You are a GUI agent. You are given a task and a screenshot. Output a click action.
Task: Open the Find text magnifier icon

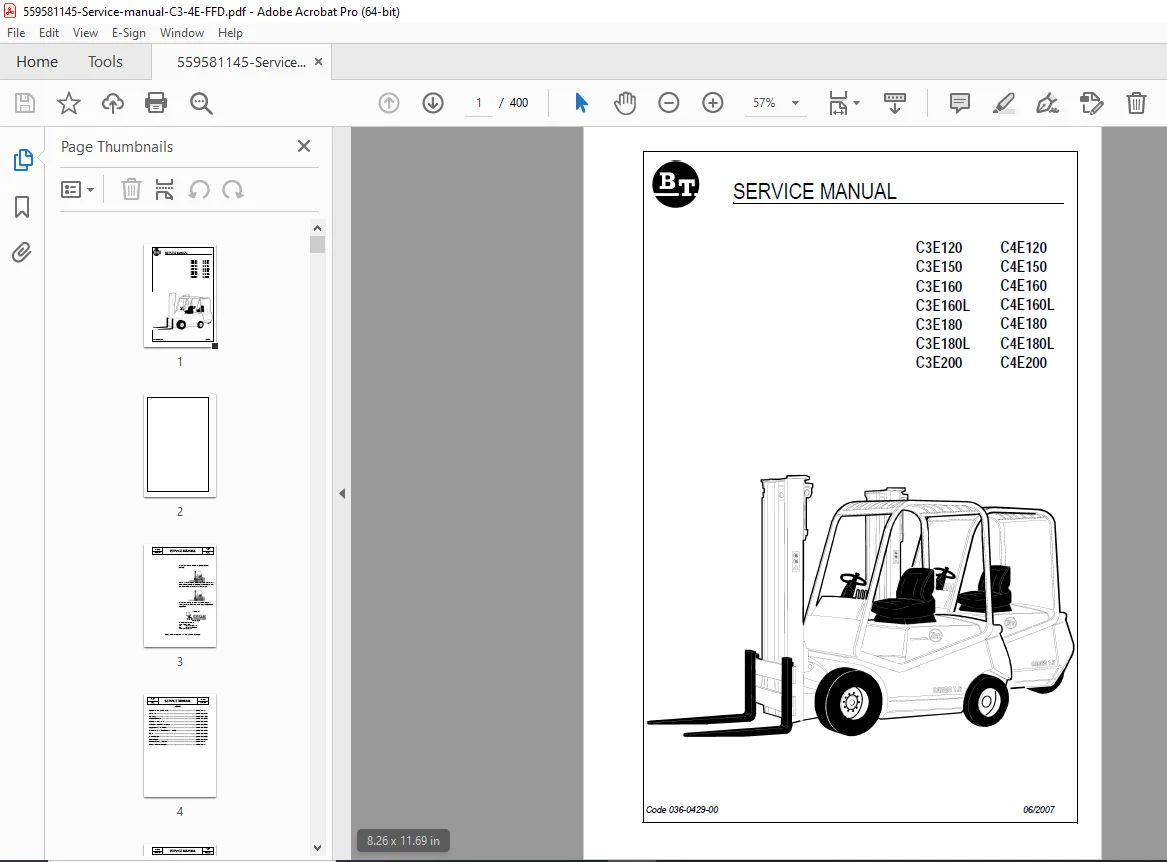pos(201,103)
